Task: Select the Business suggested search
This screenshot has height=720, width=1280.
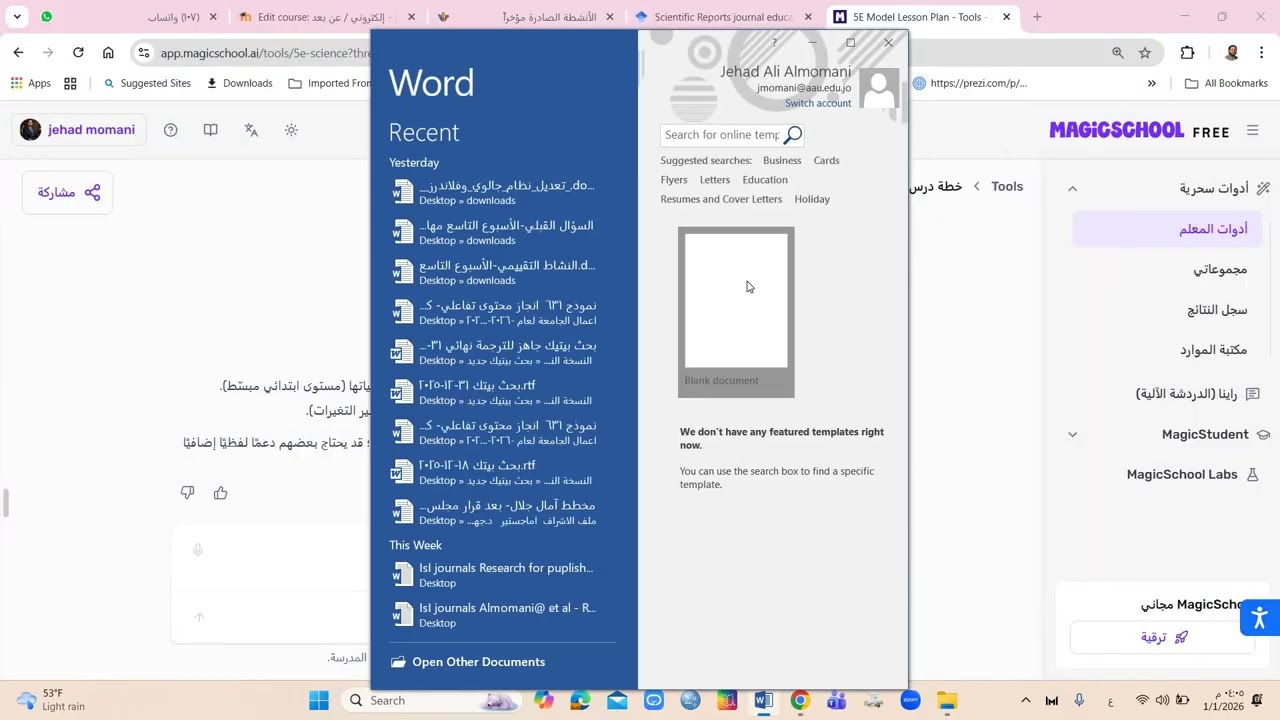Action: pyautogui.click(x=782, y=160)
